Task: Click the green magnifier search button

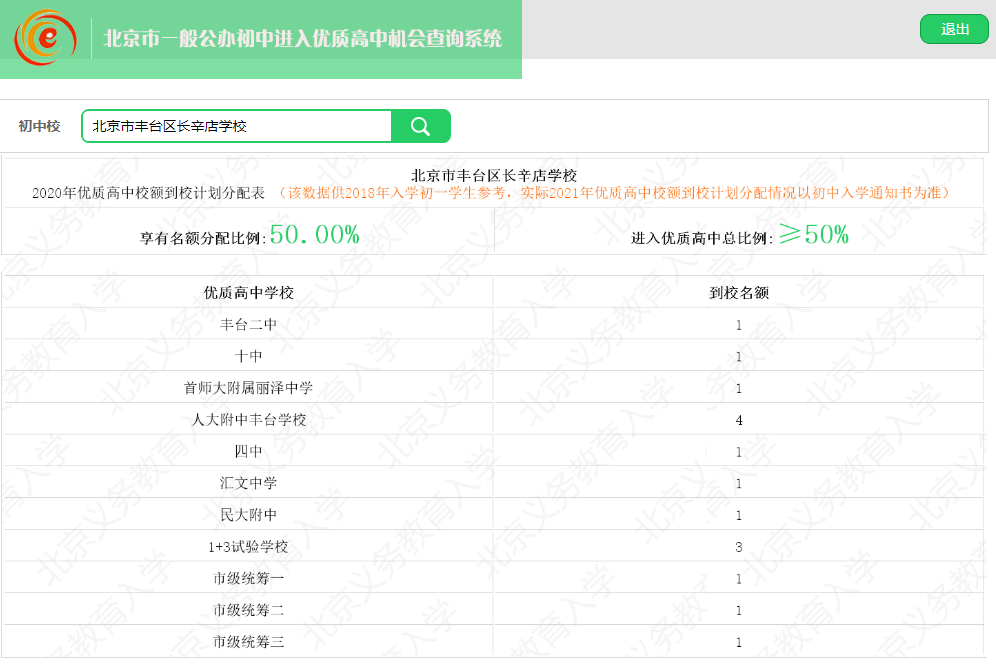Action: (x=421, y=126)
